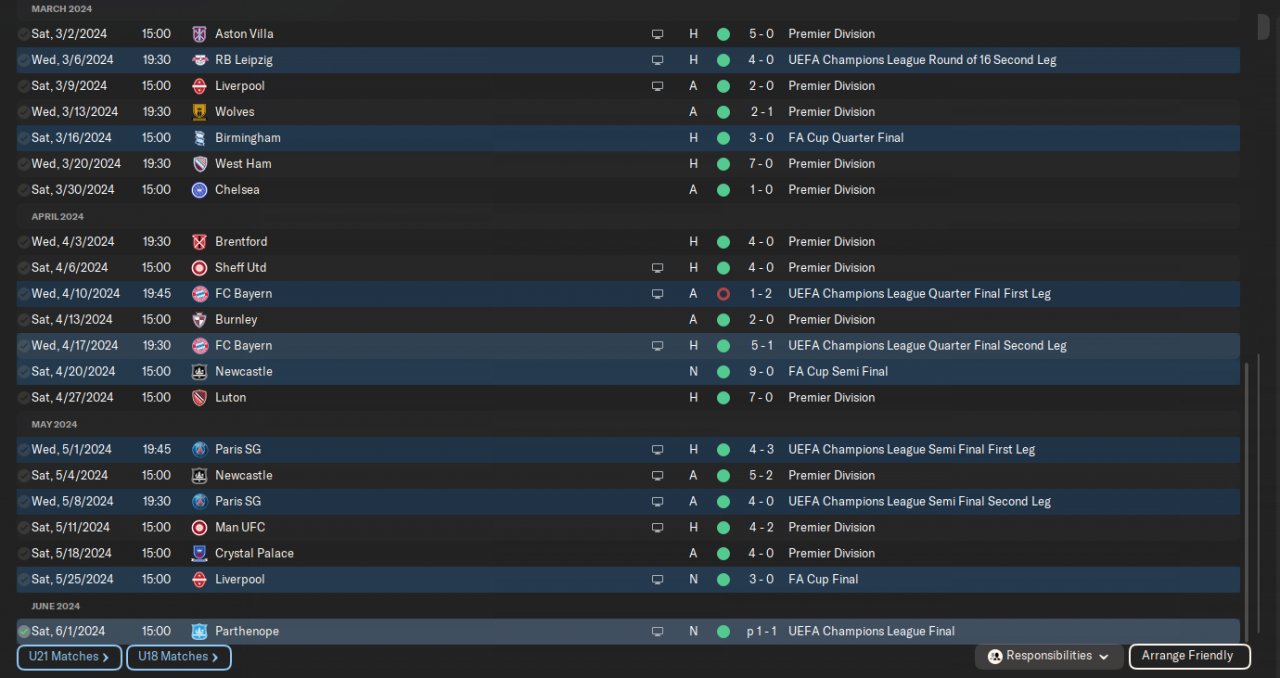Click Liverpool badge on the 3/9/2024 row

pos(200,86)
